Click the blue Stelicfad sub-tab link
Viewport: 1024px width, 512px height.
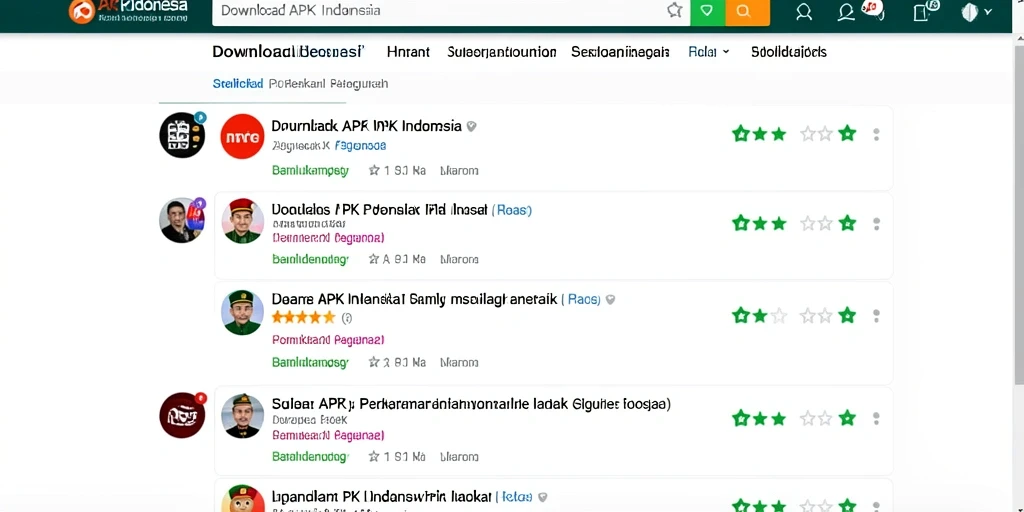click(x=238, y=84)
